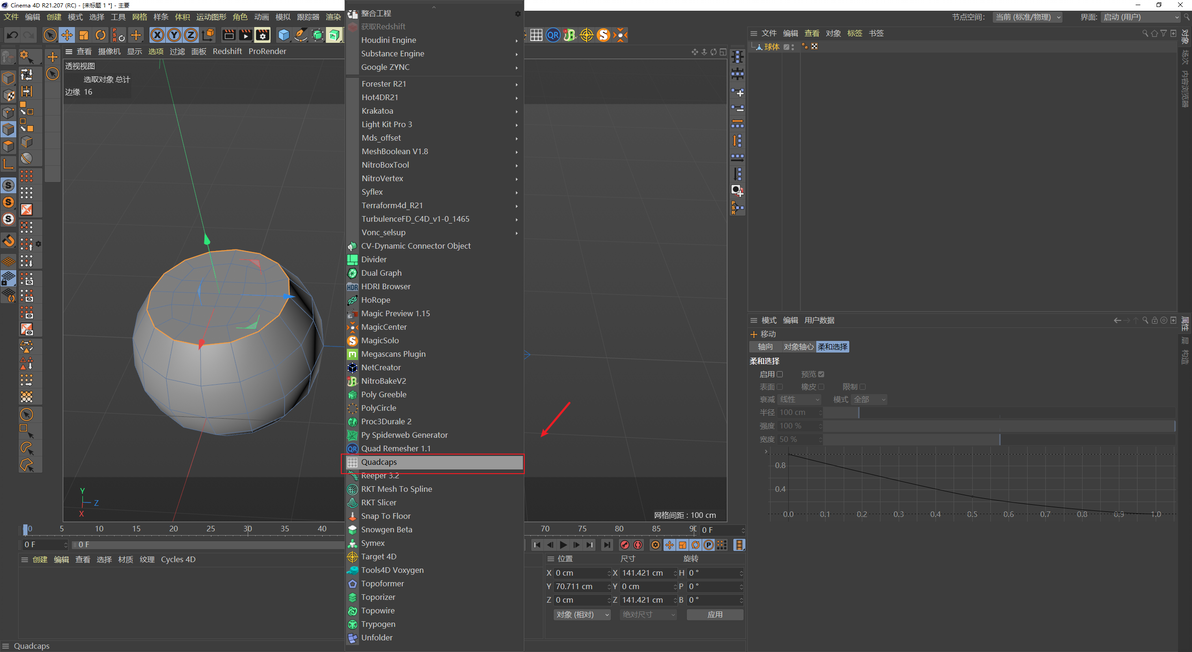The width and height of the screenshot is (1192, 652).
Task: Open the 对象 (相对) coordinate dropdown
Action: pyautogui.click(x=582, y=615)
